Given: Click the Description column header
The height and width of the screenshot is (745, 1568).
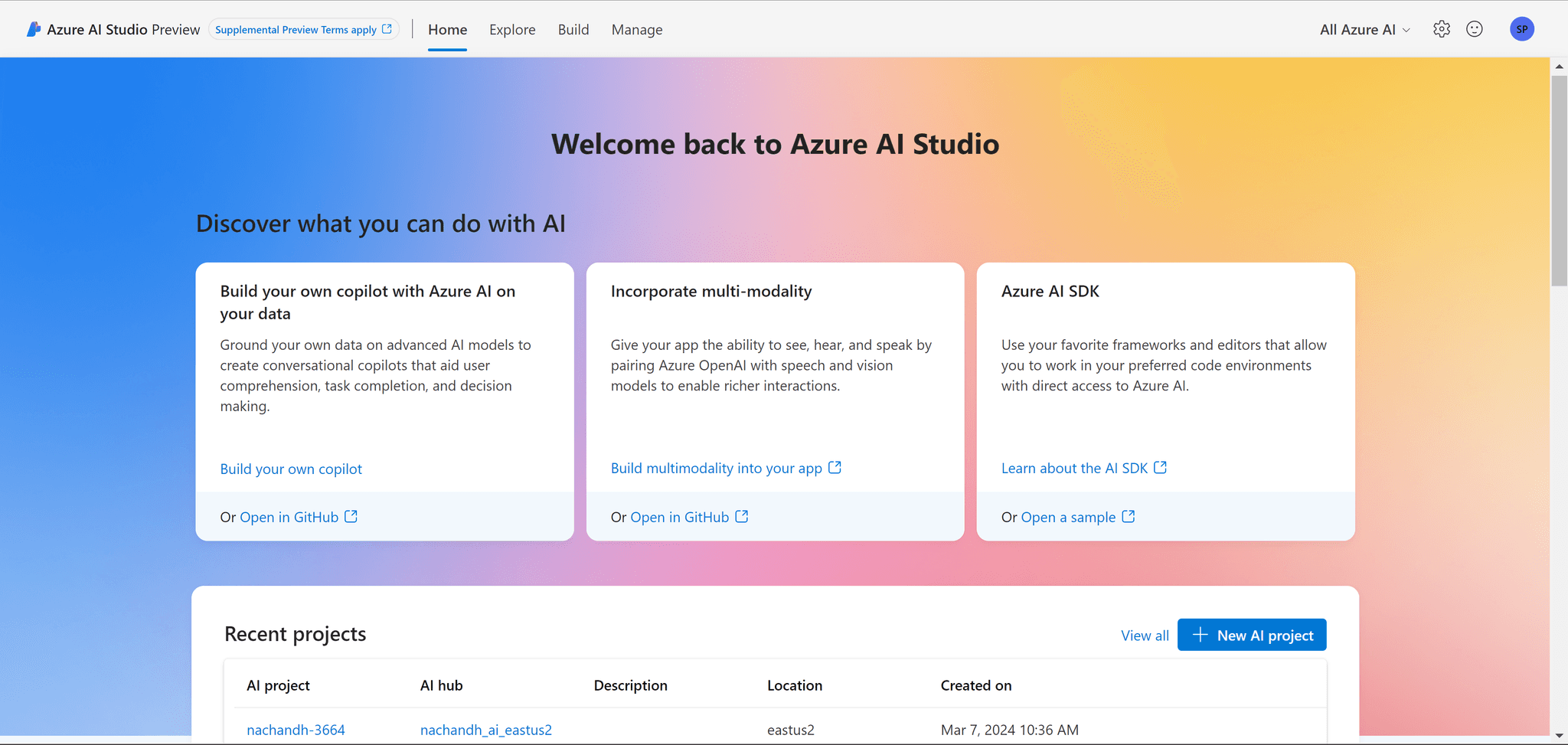Looking at the screenshot, I should pos(631,685).
